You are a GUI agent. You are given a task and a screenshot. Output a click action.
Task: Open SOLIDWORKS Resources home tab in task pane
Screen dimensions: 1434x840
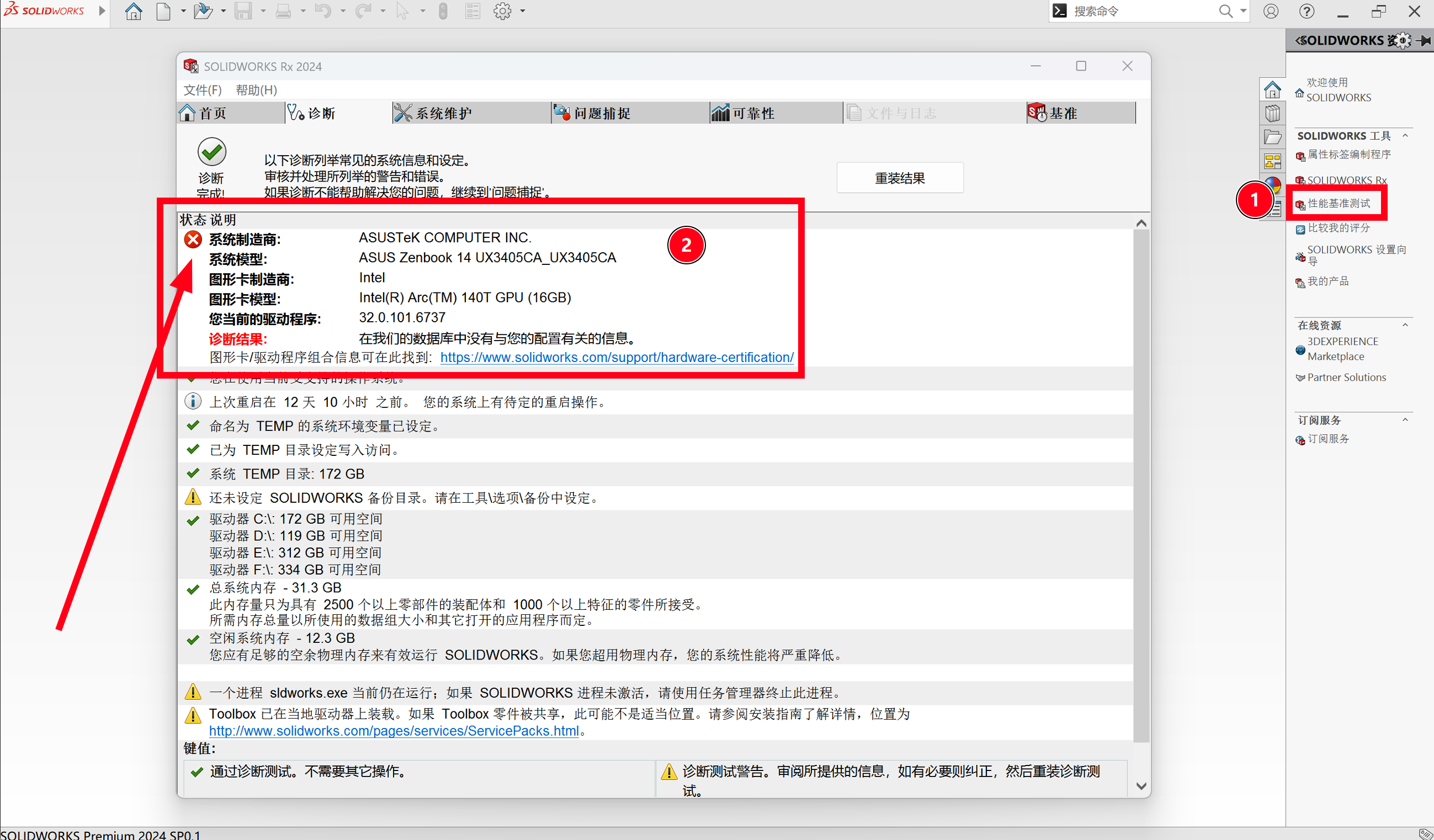pos(1272,90)
